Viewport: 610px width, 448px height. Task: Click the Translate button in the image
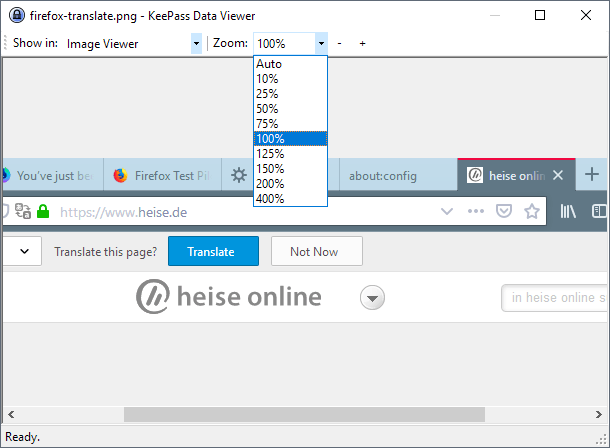213,251
